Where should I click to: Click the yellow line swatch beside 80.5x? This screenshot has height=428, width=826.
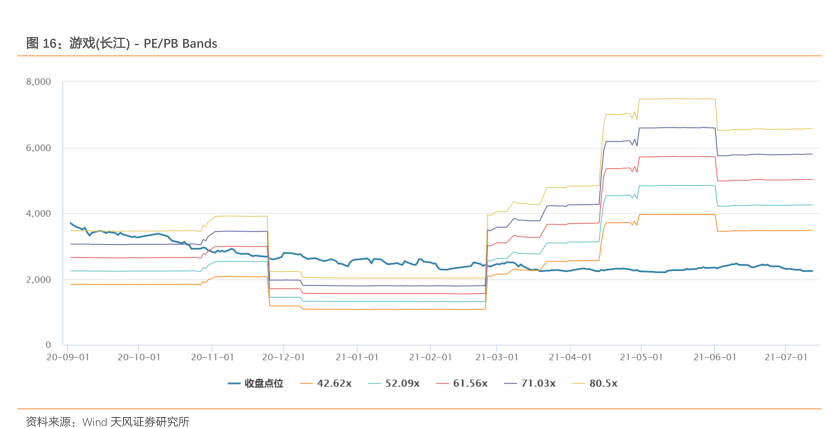tap(578, 383)
